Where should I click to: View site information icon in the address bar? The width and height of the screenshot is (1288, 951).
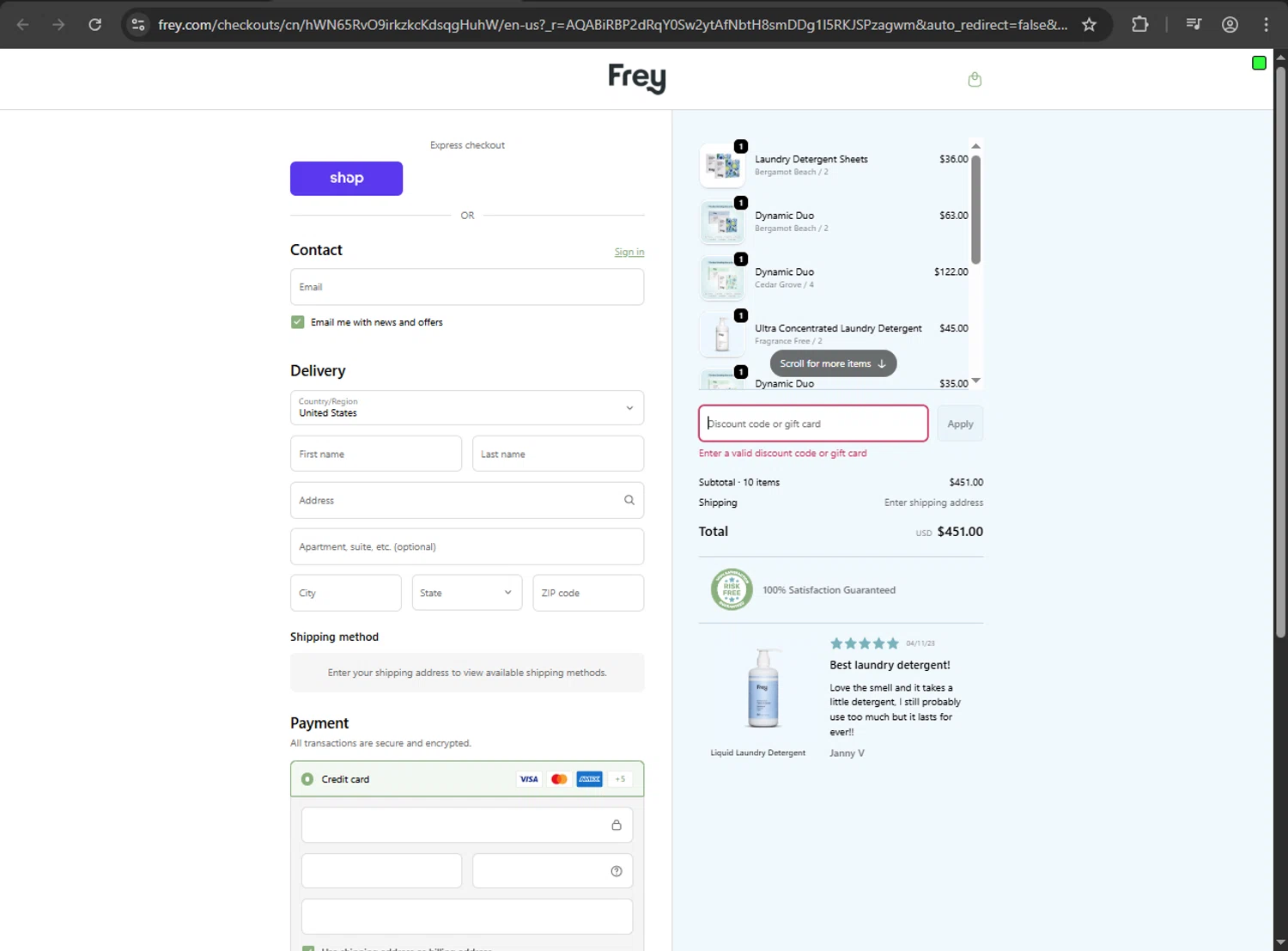click(138, 25)
